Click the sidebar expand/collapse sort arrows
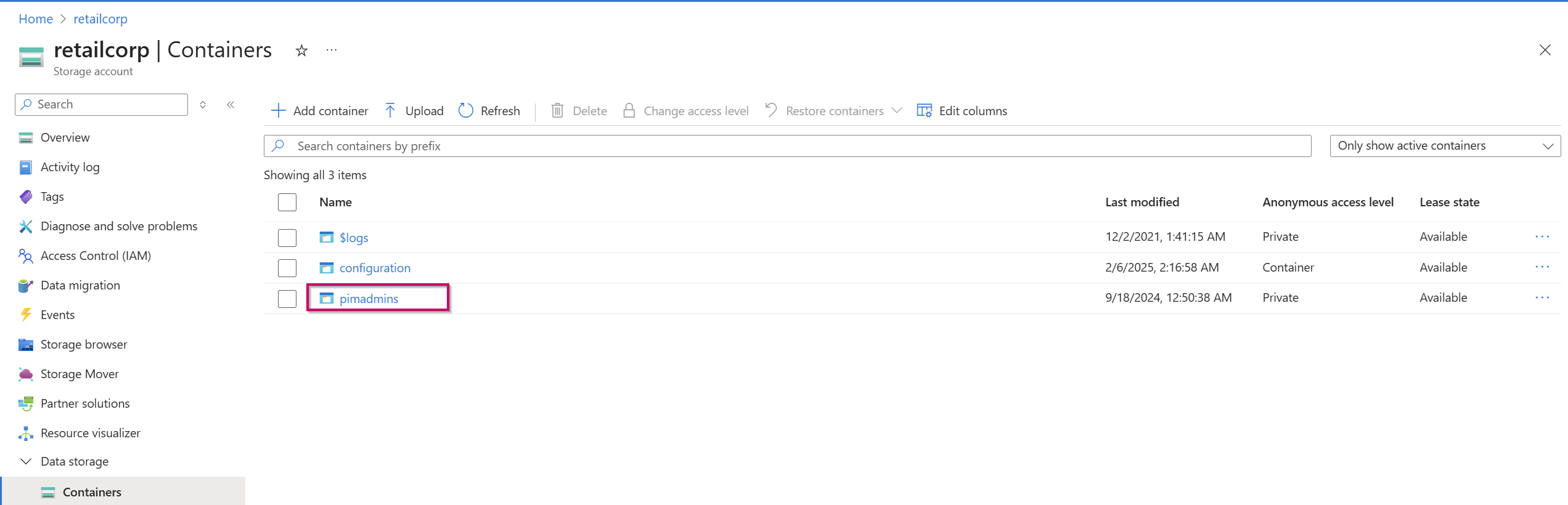1568x505 pixels. (x=203, y=105)
